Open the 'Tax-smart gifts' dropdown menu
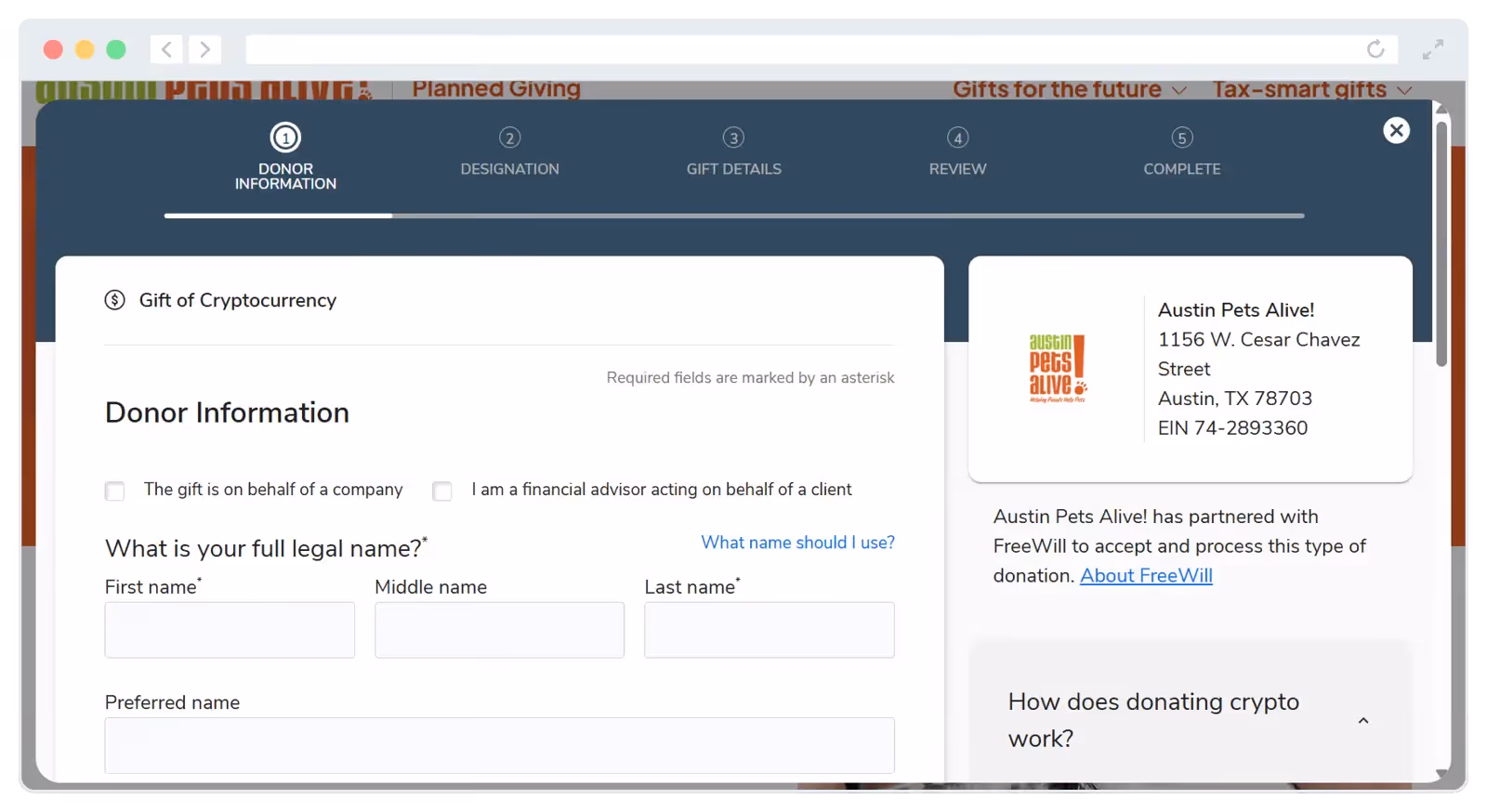Screen dimensions: 1487x812 pos(1311,89)
